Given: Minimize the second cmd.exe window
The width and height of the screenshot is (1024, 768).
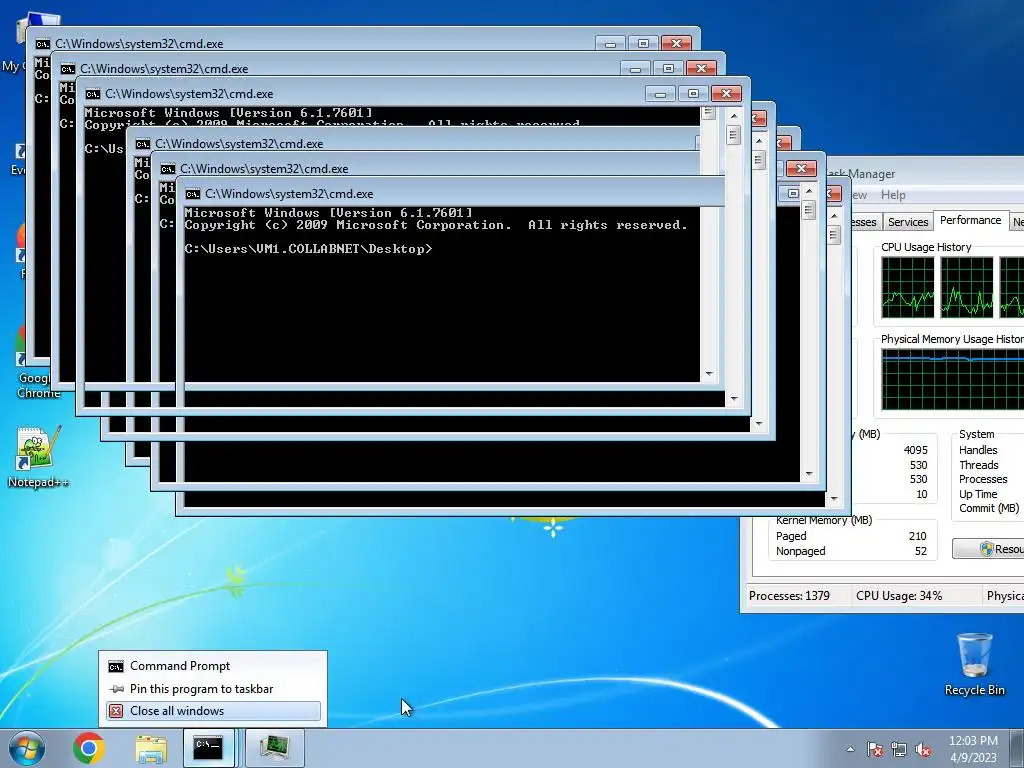Looking at the screenshot, I should pos(635,68).
